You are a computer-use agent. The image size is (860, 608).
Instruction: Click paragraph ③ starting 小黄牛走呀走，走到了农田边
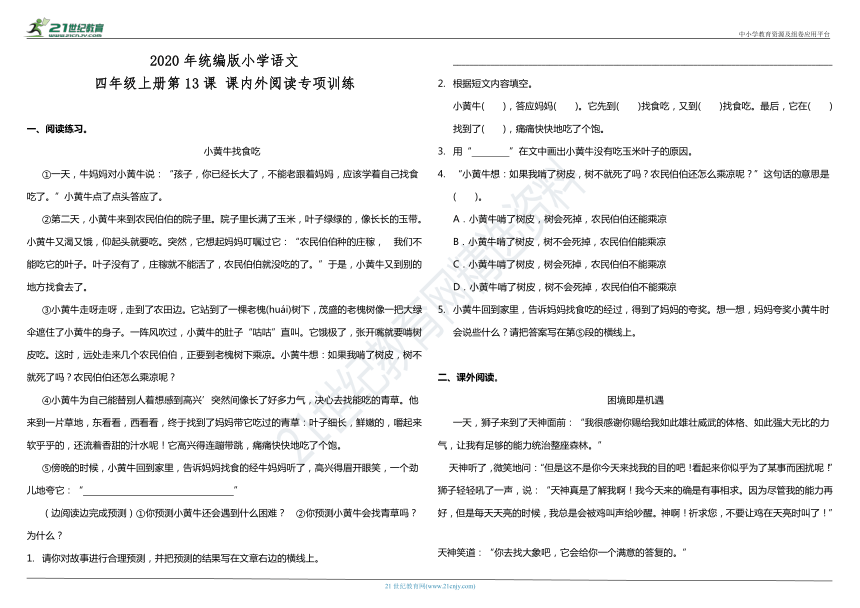(x=224, y=344)
